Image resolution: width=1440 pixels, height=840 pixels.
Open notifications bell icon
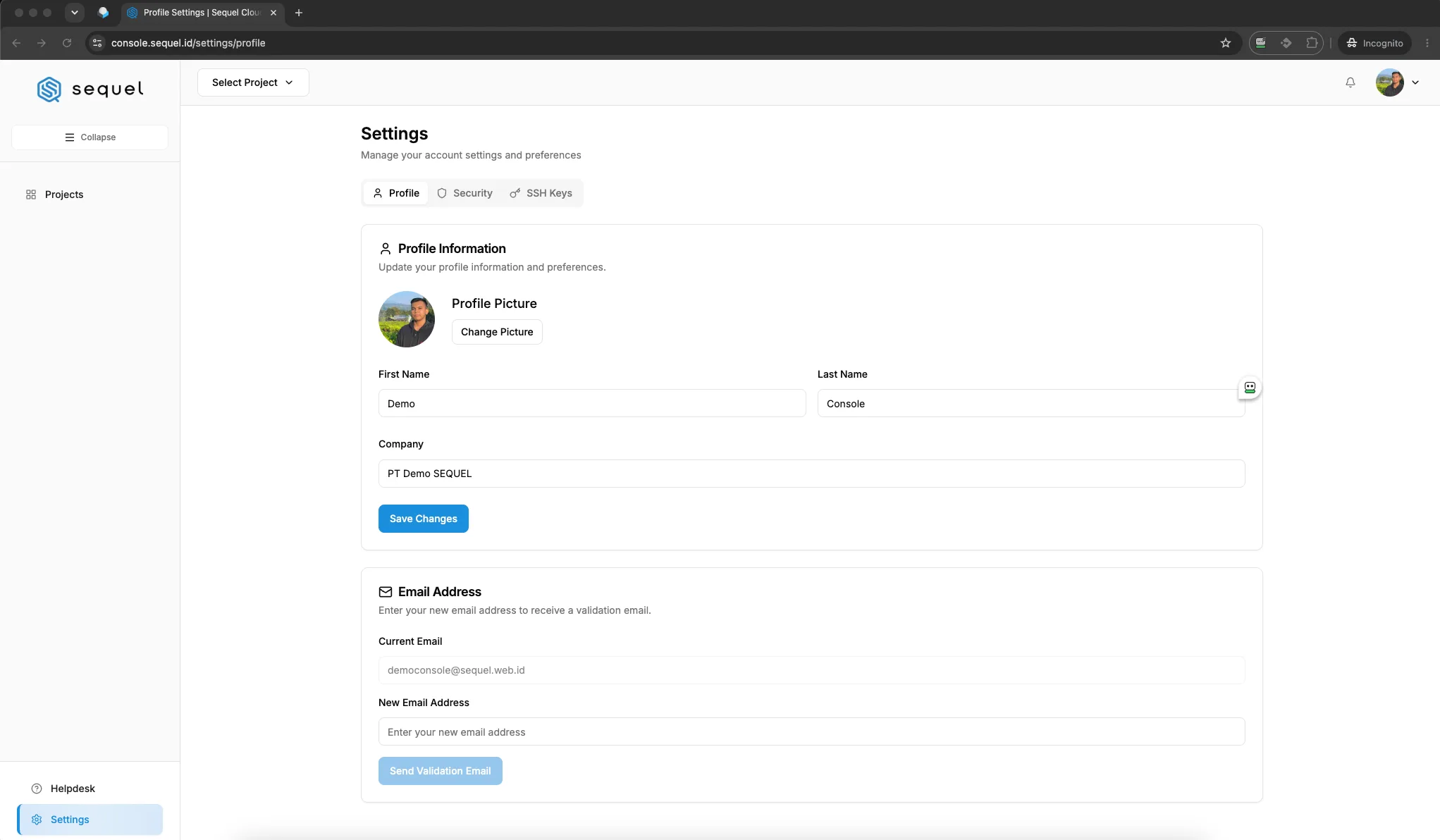point(1350,82)
